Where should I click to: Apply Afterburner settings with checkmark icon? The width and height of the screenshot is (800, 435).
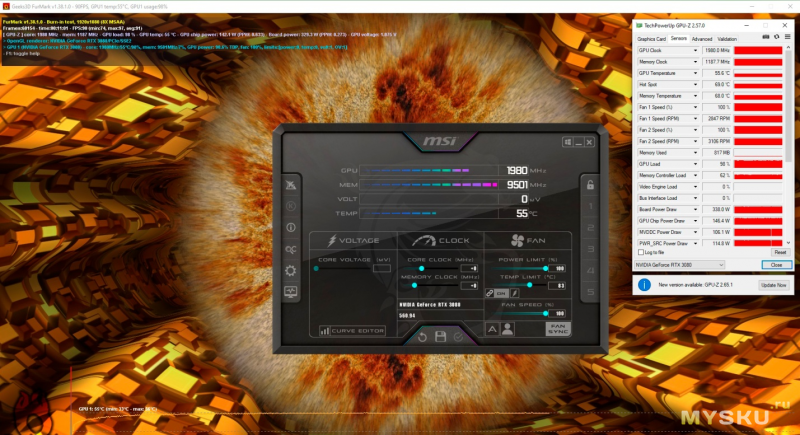point(458,337)
